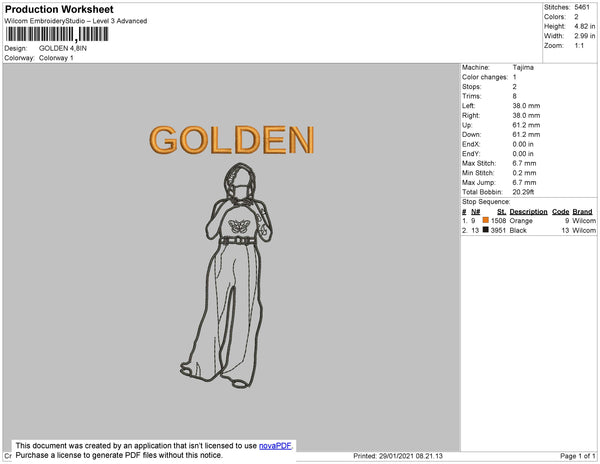Click the "Color changes:" label
Viewport: 600px width, 464px height.
(485, 77)
